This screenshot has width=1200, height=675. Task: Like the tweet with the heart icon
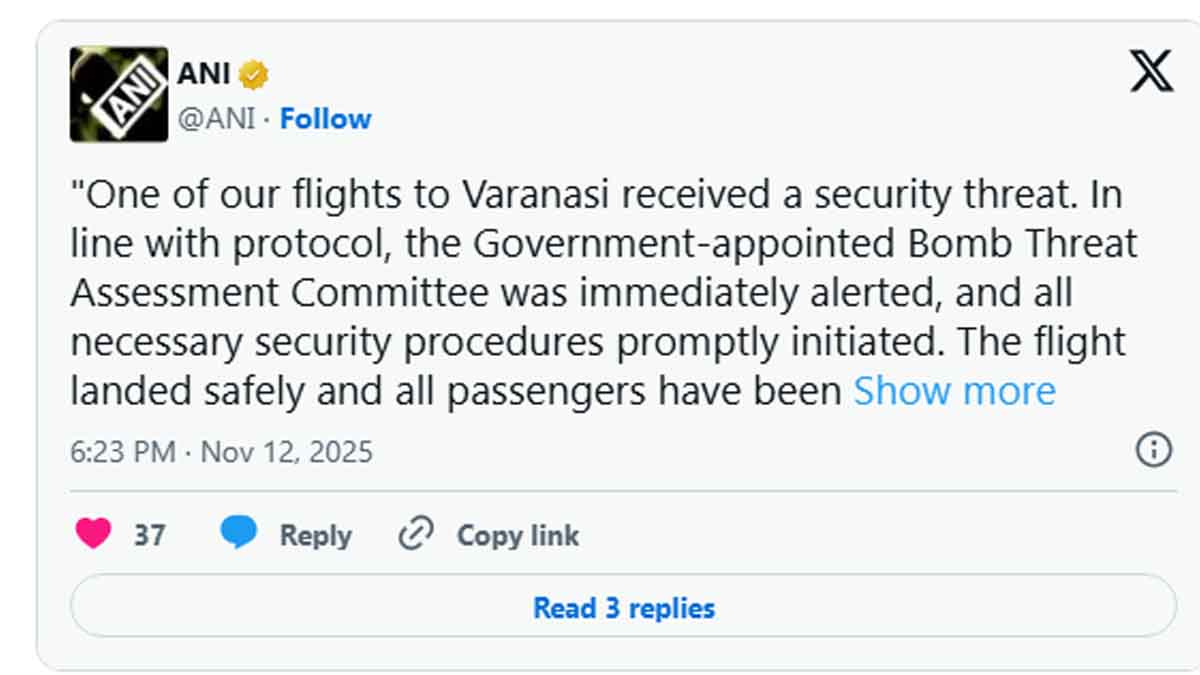94,534
